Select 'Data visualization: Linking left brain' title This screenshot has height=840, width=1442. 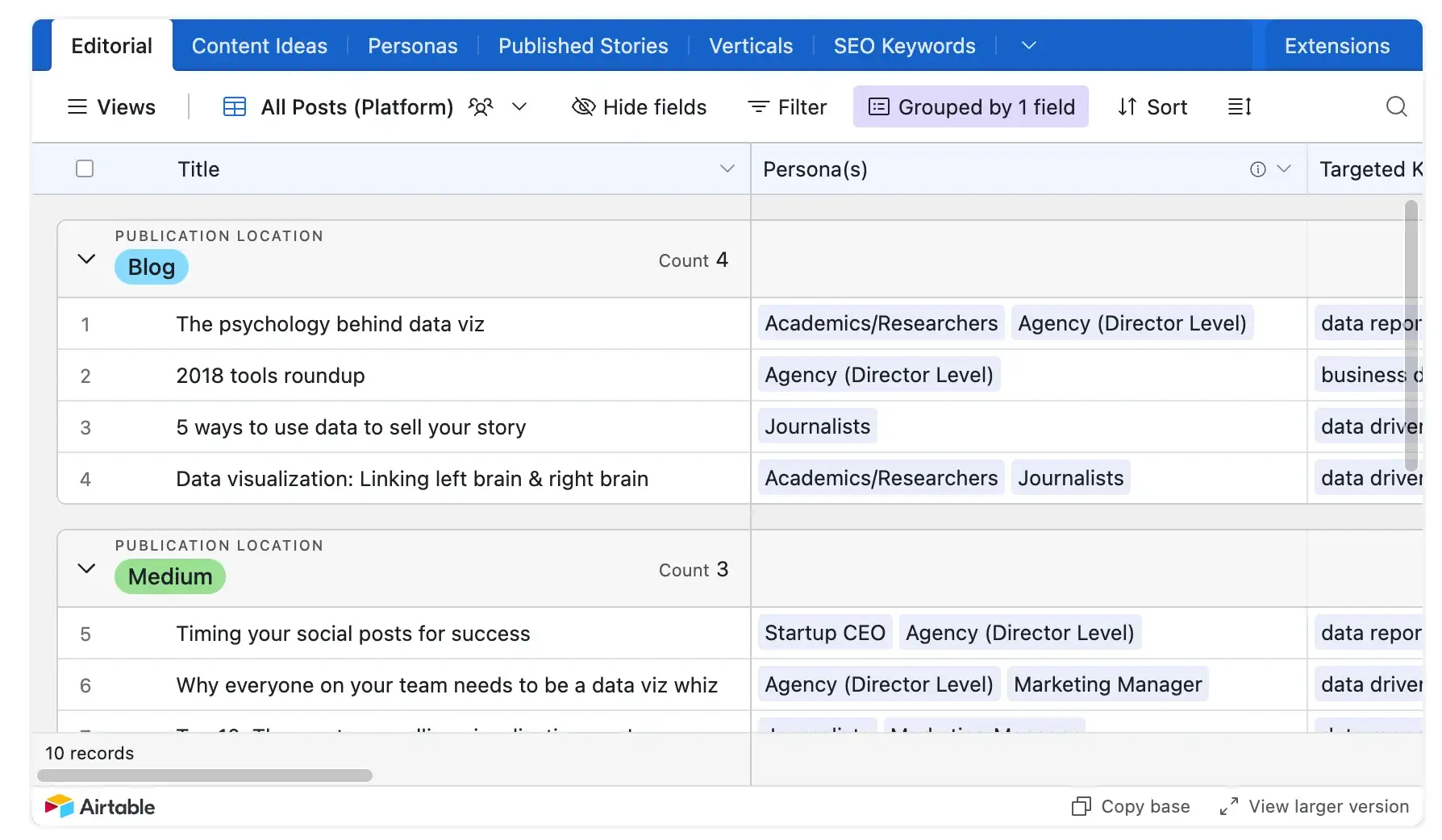pyautogui.click(x=412, y=479)
